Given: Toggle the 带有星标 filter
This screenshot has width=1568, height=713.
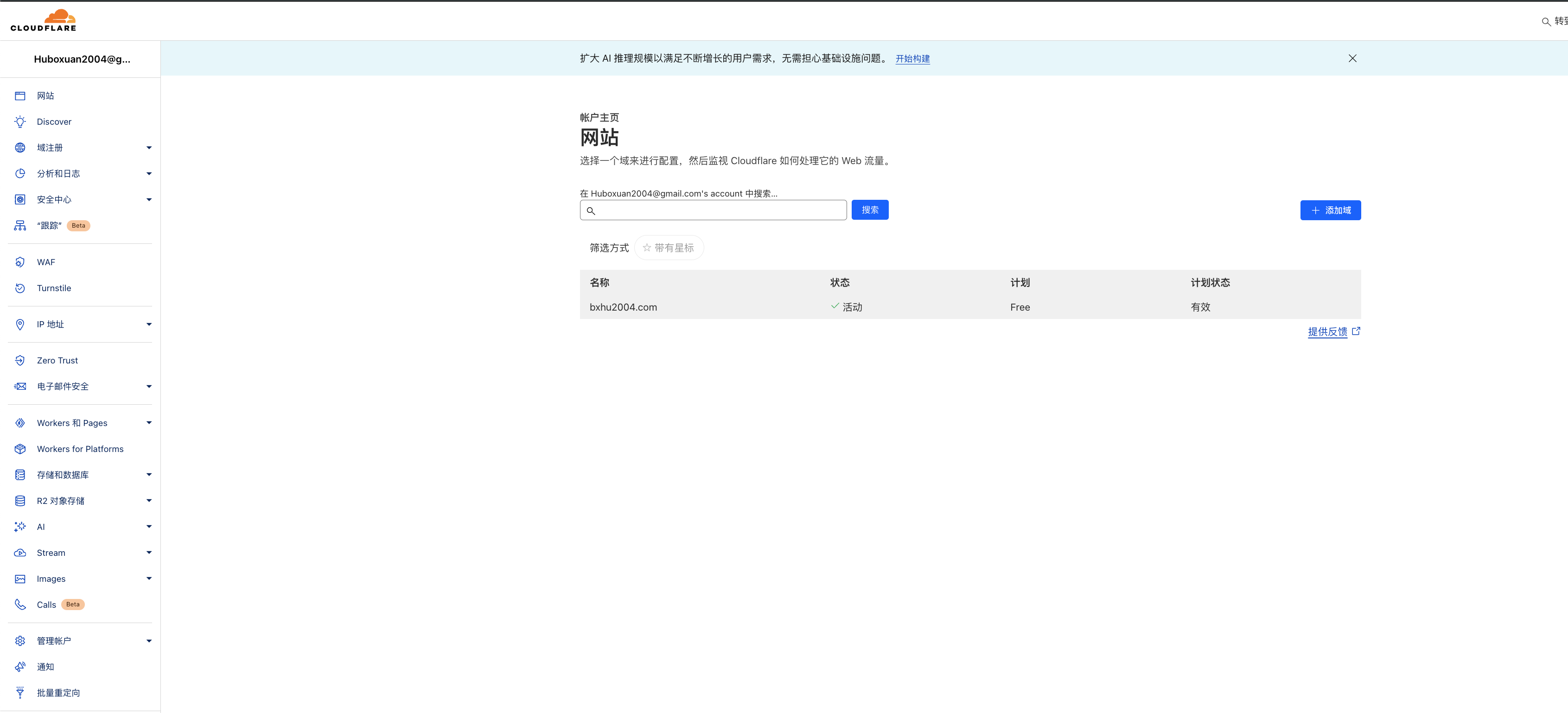Looking at the screenshot, I should (669, 247).
